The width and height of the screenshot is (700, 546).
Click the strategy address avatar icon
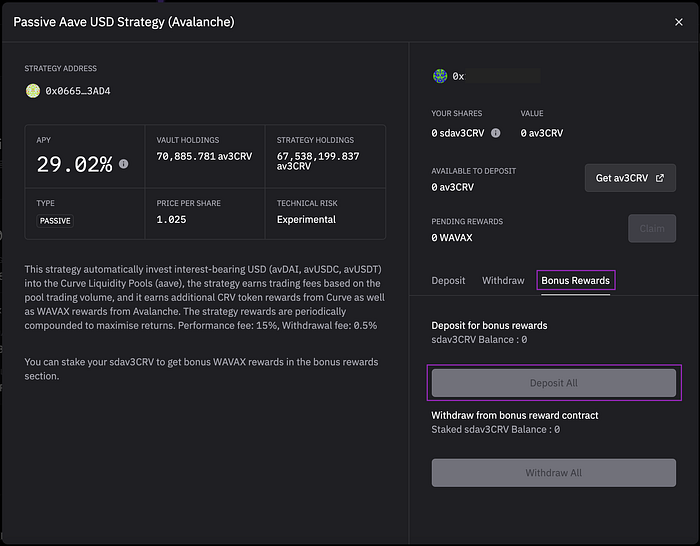click(33, 91)
